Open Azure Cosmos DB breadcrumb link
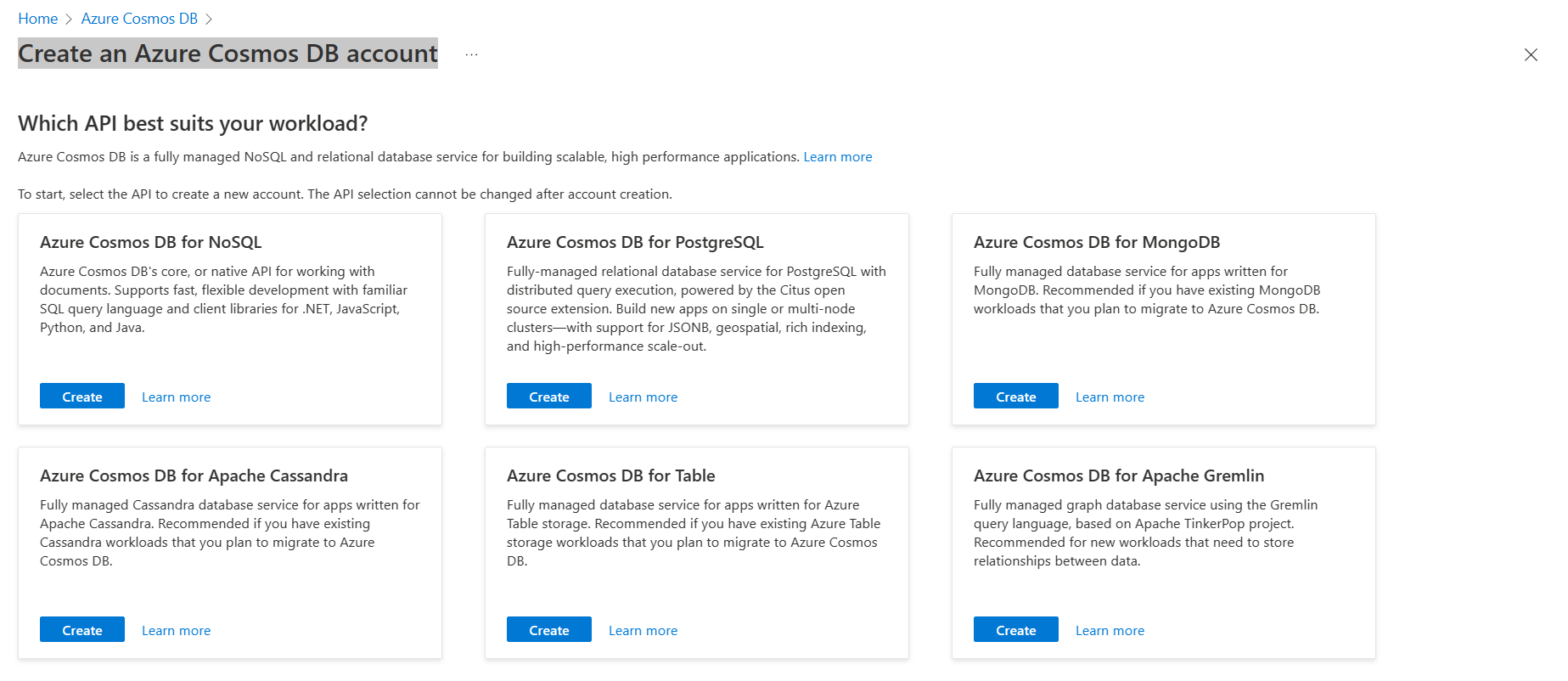 coord(139,19)
